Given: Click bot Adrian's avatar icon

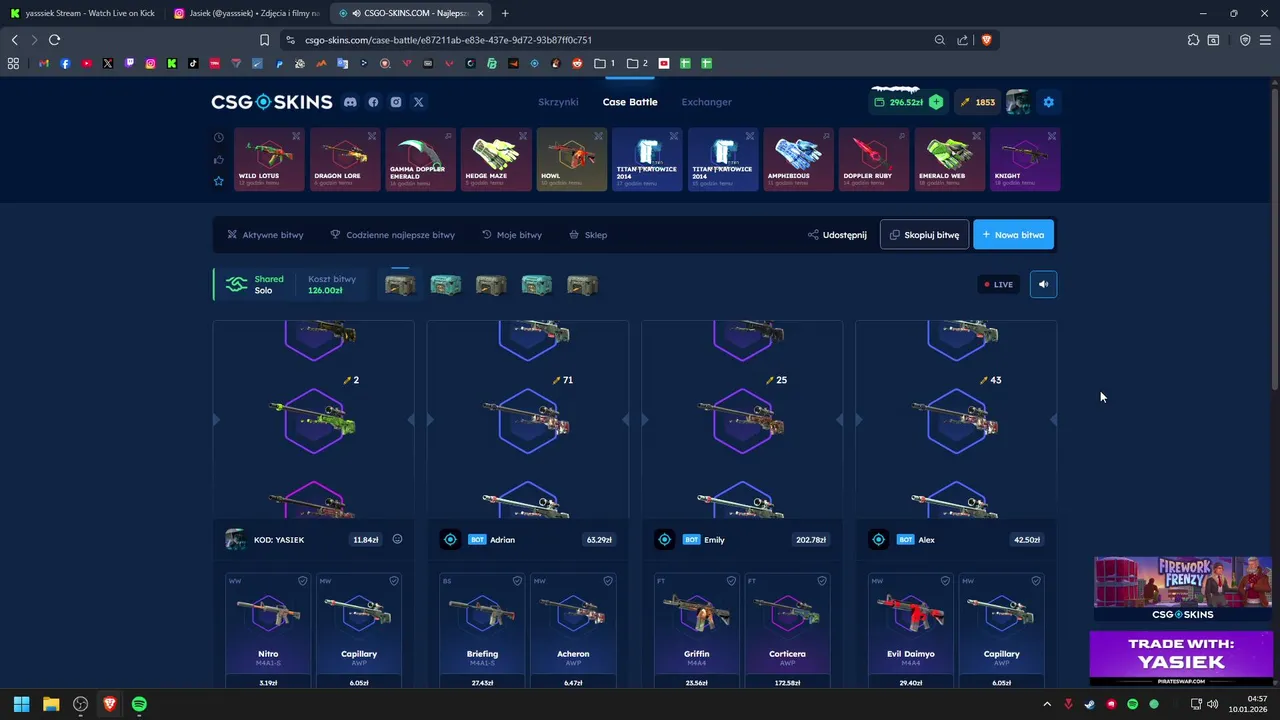Looking at the screenshot, I should click(450, 540).
